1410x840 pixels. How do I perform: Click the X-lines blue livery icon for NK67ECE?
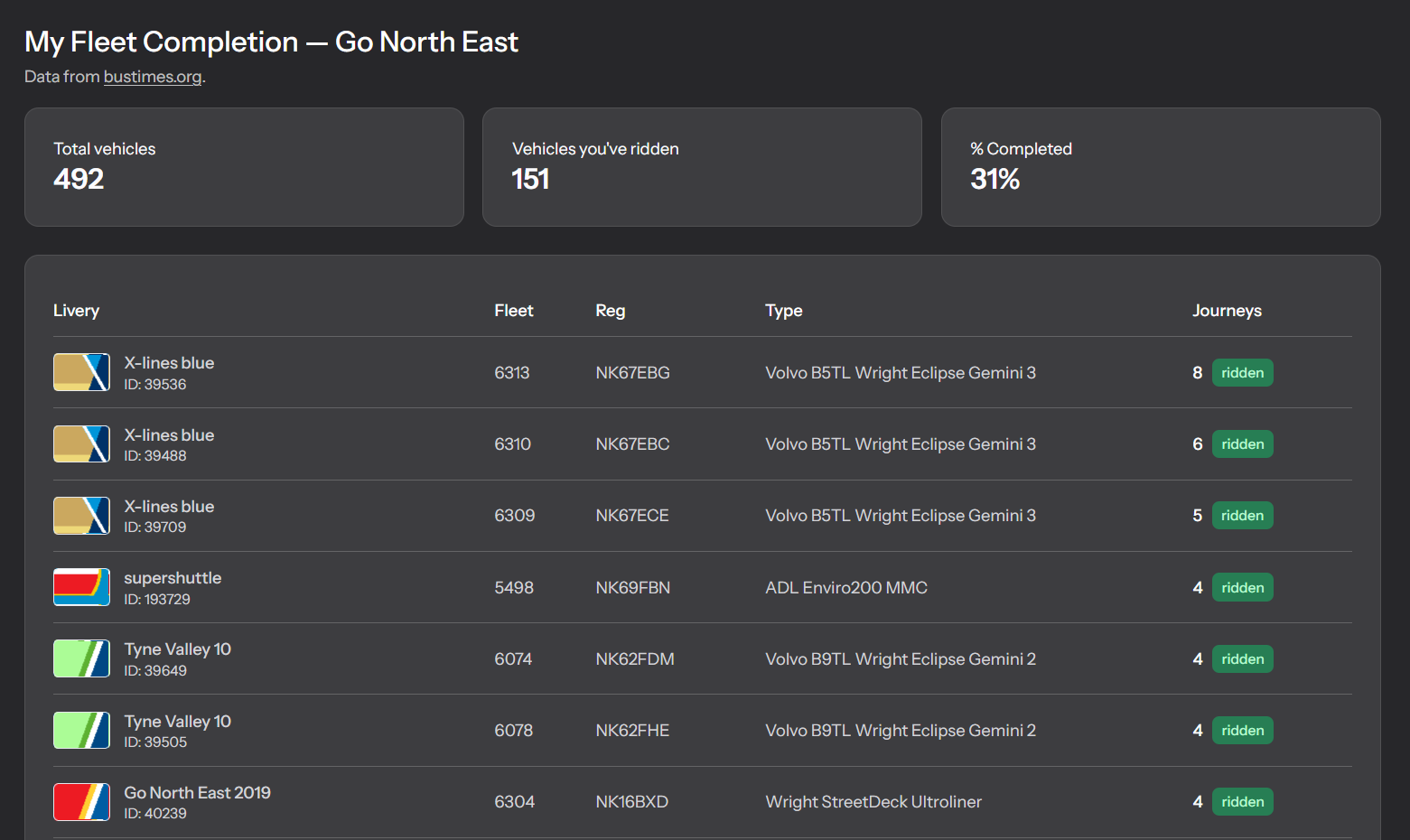click(81, 516)
